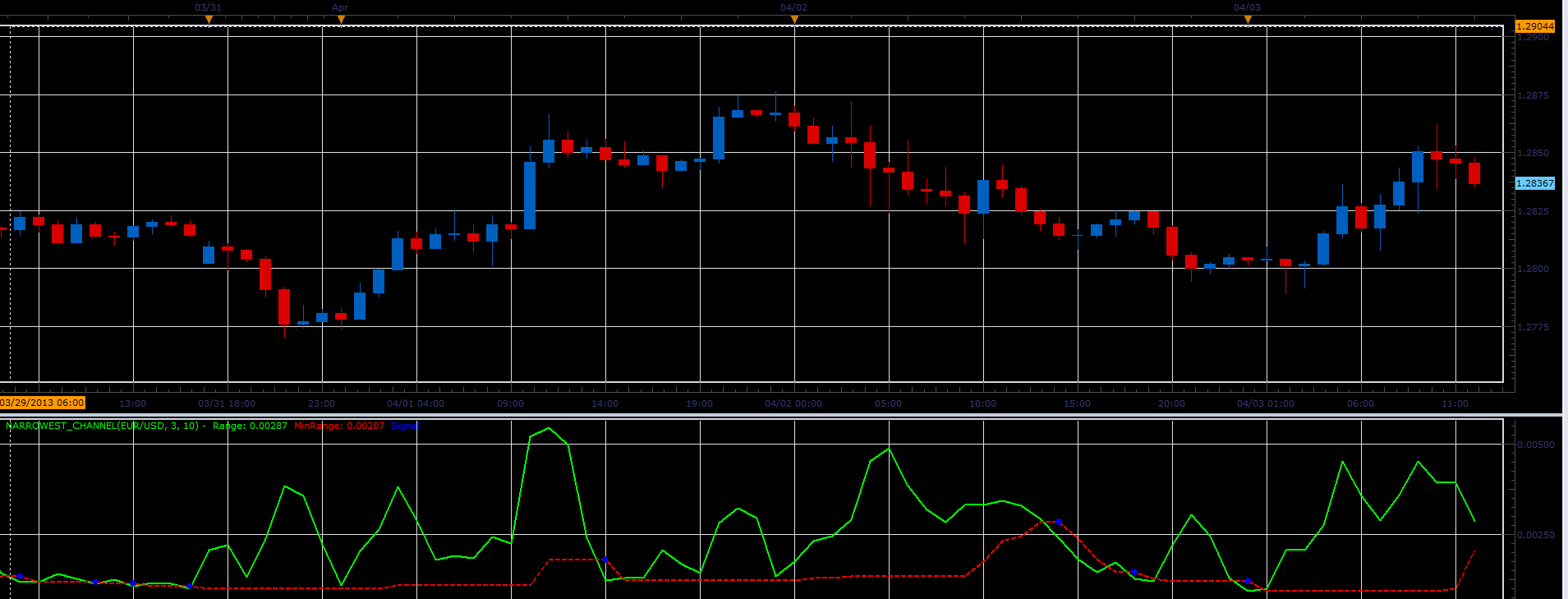The image size is (1568, 599).
Task: Click the highest peak of the green Range line
Action: 549,428
